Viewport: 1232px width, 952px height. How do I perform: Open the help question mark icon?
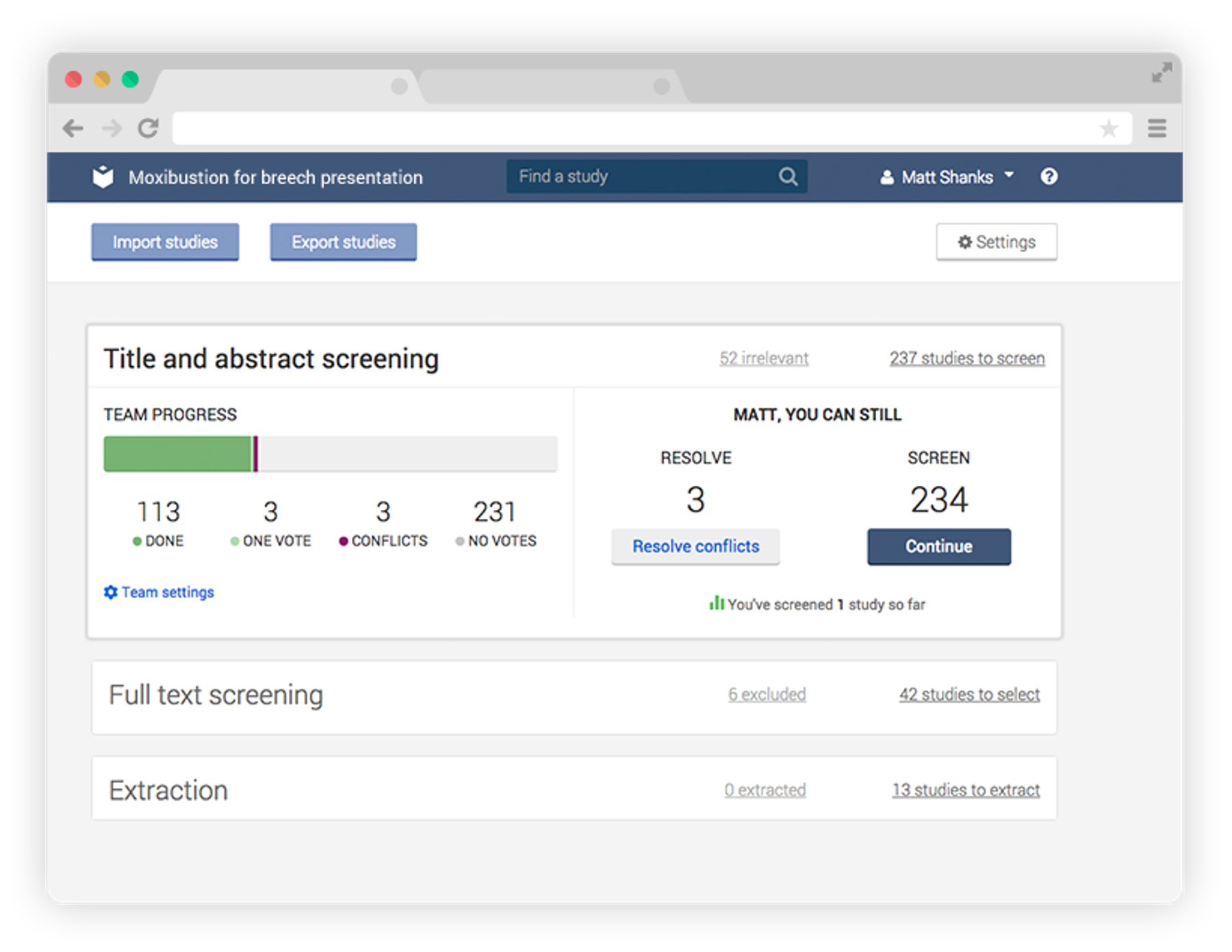click(x=1049, y=177)
